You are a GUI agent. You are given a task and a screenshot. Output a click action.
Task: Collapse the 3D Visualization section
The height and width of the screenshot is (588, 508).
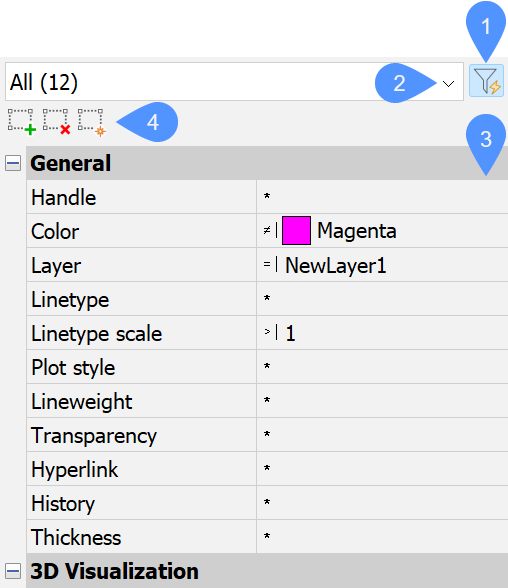point(13,572)
